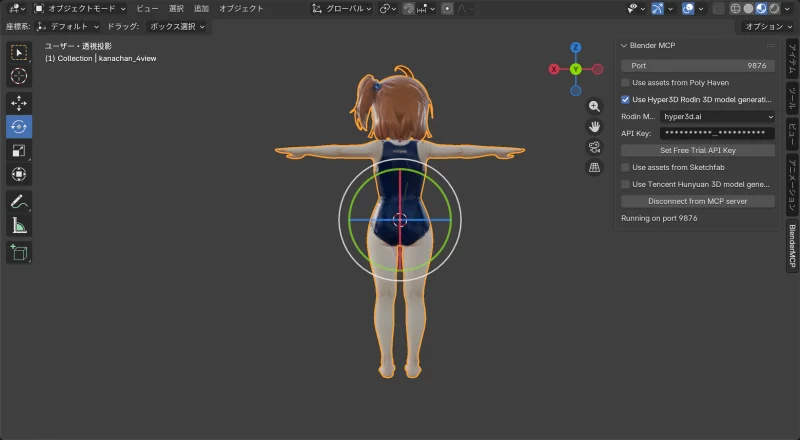Enable Use assets from Sketchfab checkbox
Screen dimensions: 800x440
pos(626,168)
